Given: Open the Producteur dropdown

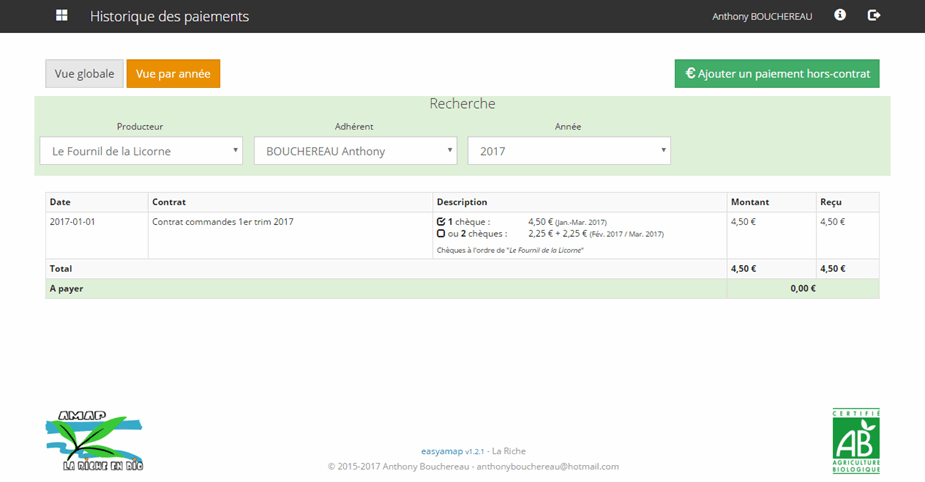Looking at the screenshot, I should (141, 151).
